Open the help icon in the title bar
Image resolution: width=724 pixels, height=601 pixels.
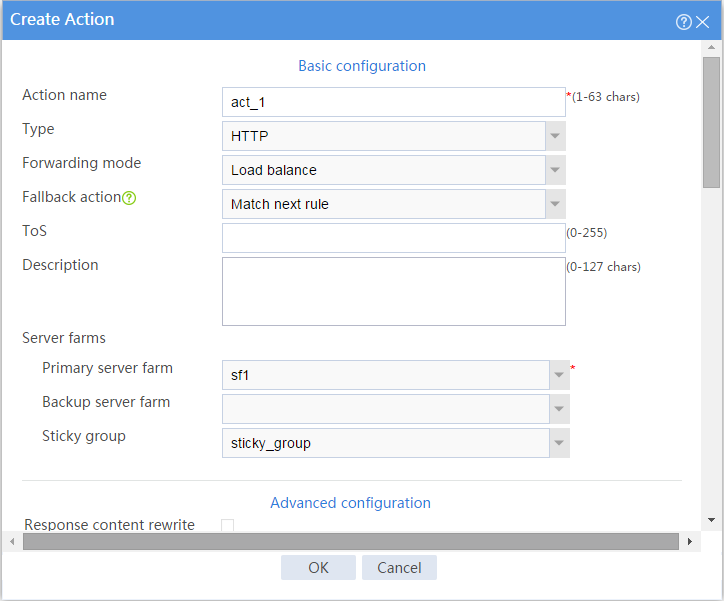click(x=683, y=22)
